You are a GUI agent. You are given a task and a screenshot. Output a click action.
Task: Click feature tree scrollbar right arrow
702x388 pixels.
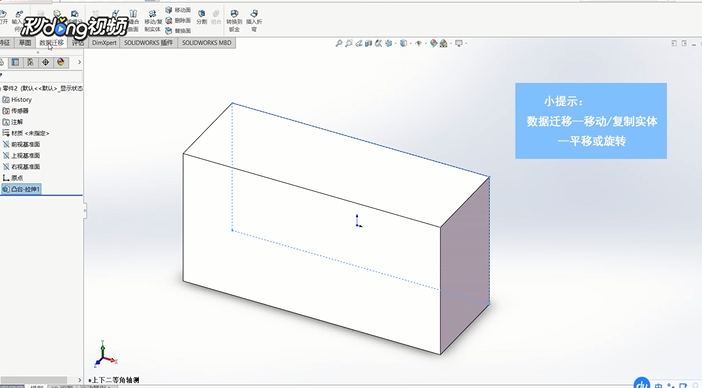pos(80,380)
